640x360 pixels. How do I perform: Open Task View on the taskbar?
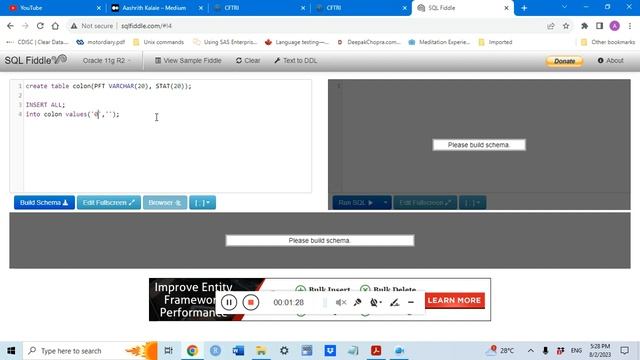(168, 351)
